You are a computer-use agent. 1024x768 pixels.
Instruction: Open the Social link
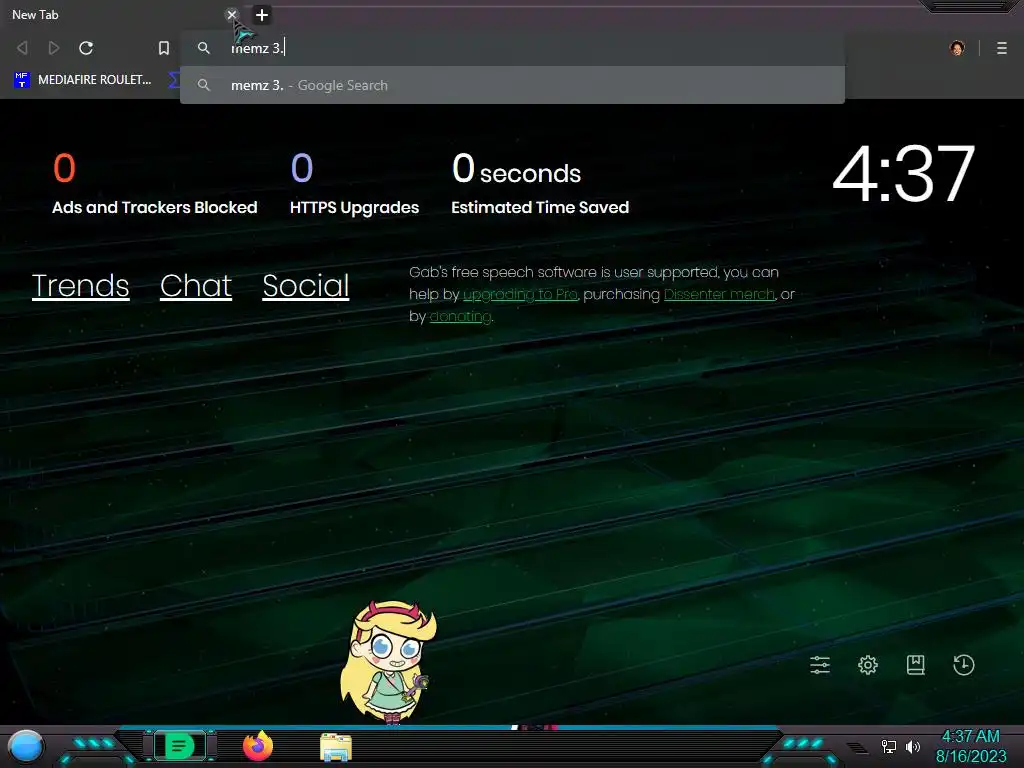point(306,285)
